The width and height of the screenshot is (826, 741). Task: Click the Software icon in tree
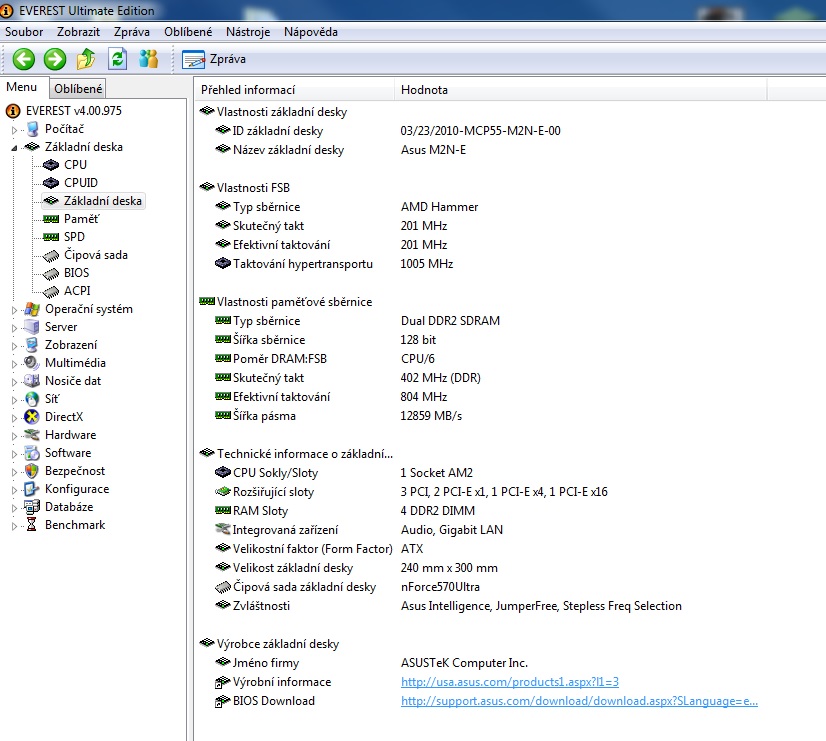pos(32,452)
